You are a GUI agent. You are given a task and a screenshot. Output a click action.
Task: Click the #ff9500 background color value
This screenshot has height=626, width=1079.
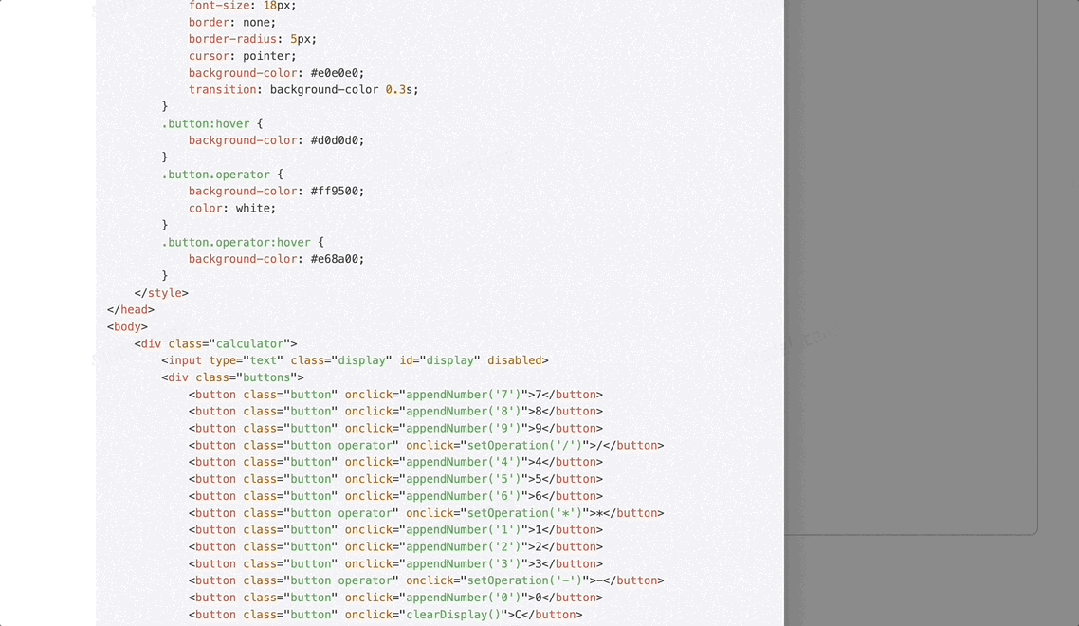coord(337,191)
